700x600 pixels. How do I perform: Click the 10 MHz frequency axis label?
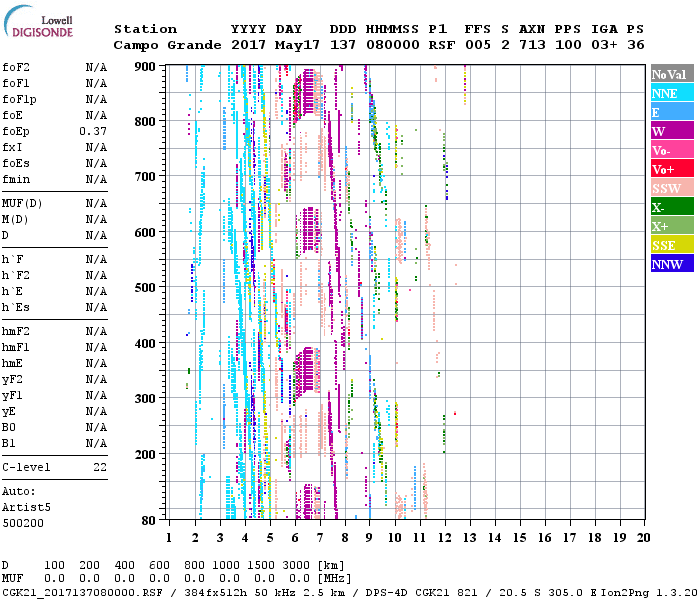[394, 538]
